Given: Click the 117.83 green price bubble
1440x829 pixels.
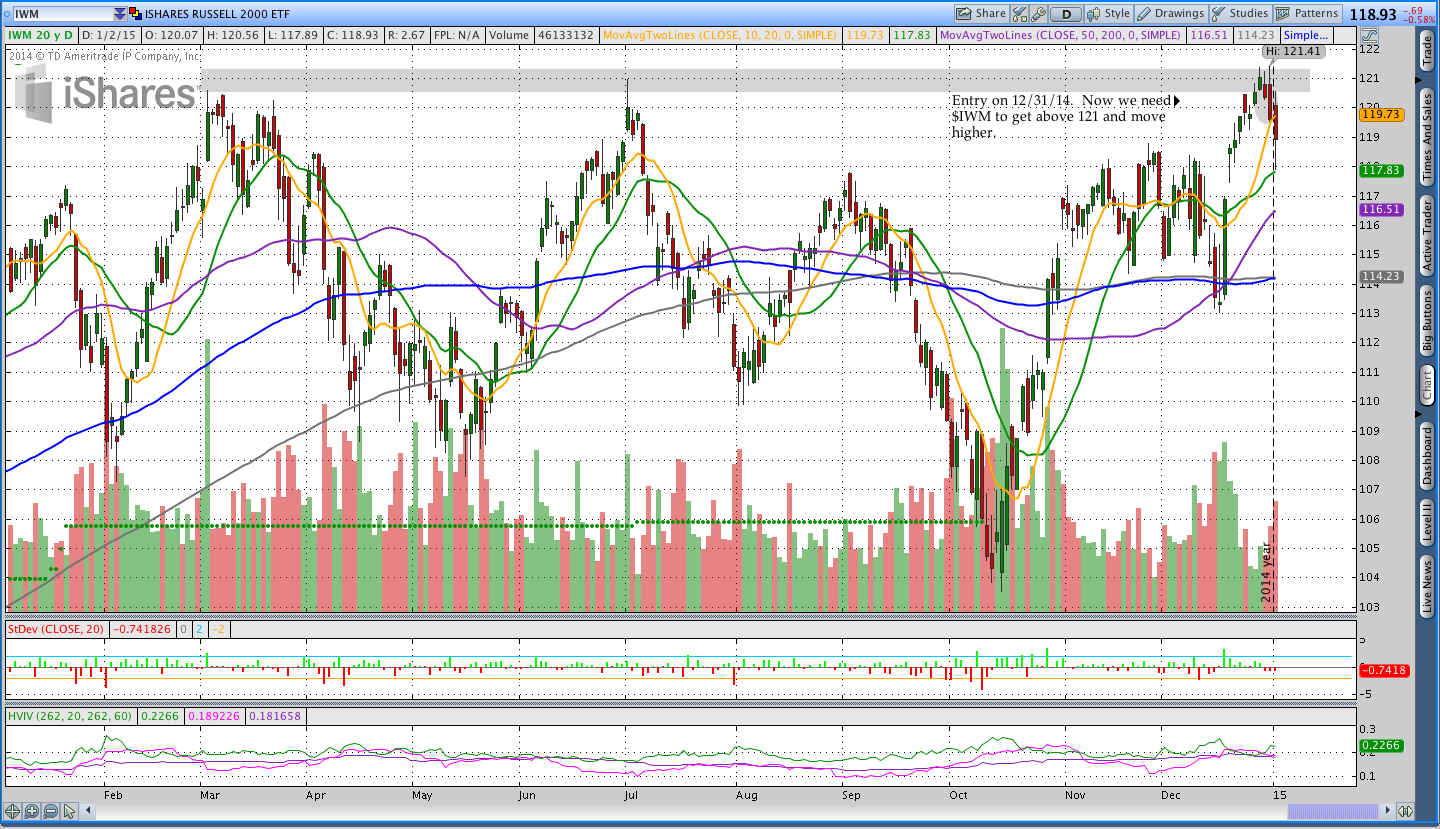Looking at the screenshot, I should (x=1379, y=171).
